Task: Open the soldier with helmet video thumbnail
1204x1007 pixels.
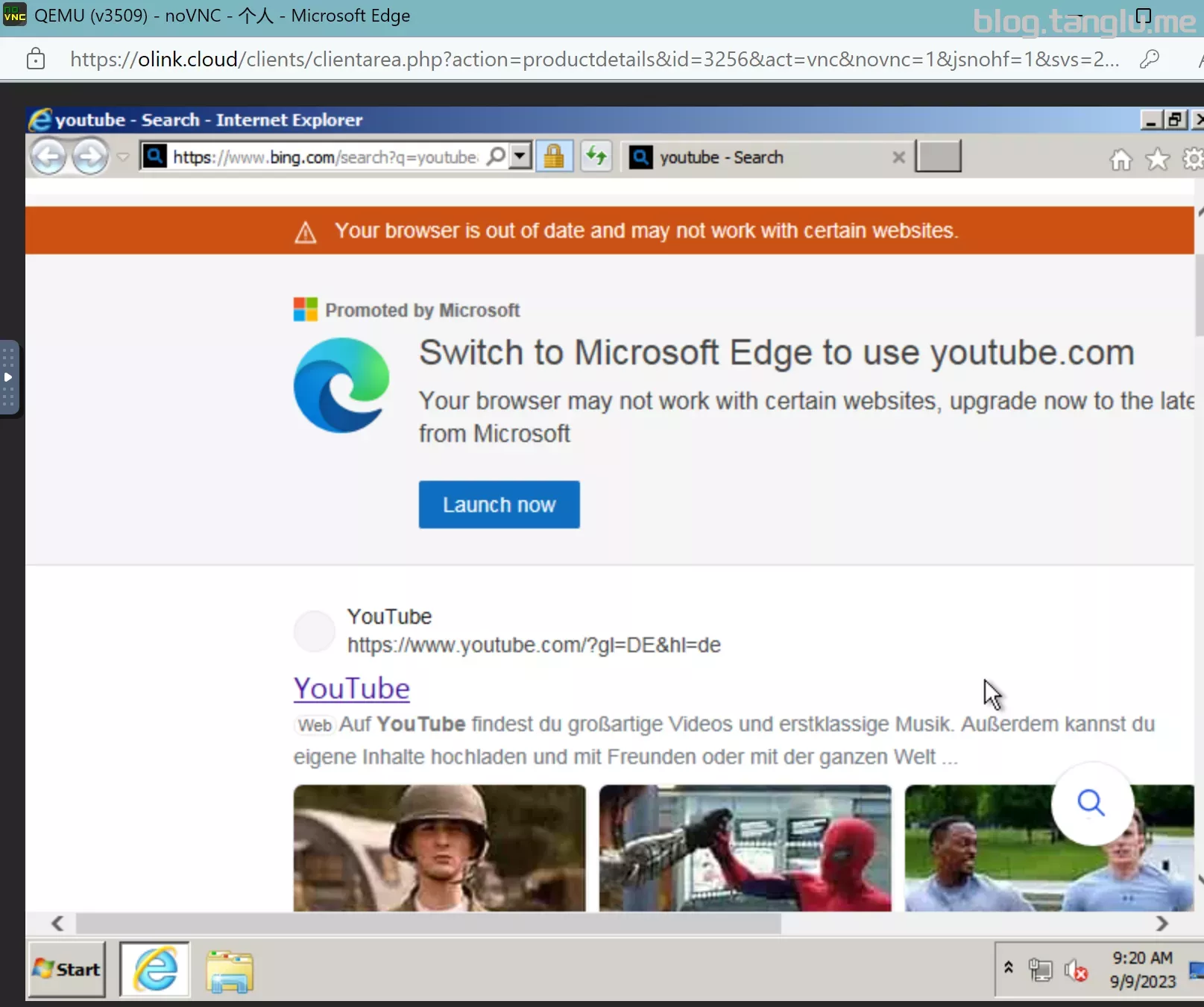Action: tap(439, 848)
